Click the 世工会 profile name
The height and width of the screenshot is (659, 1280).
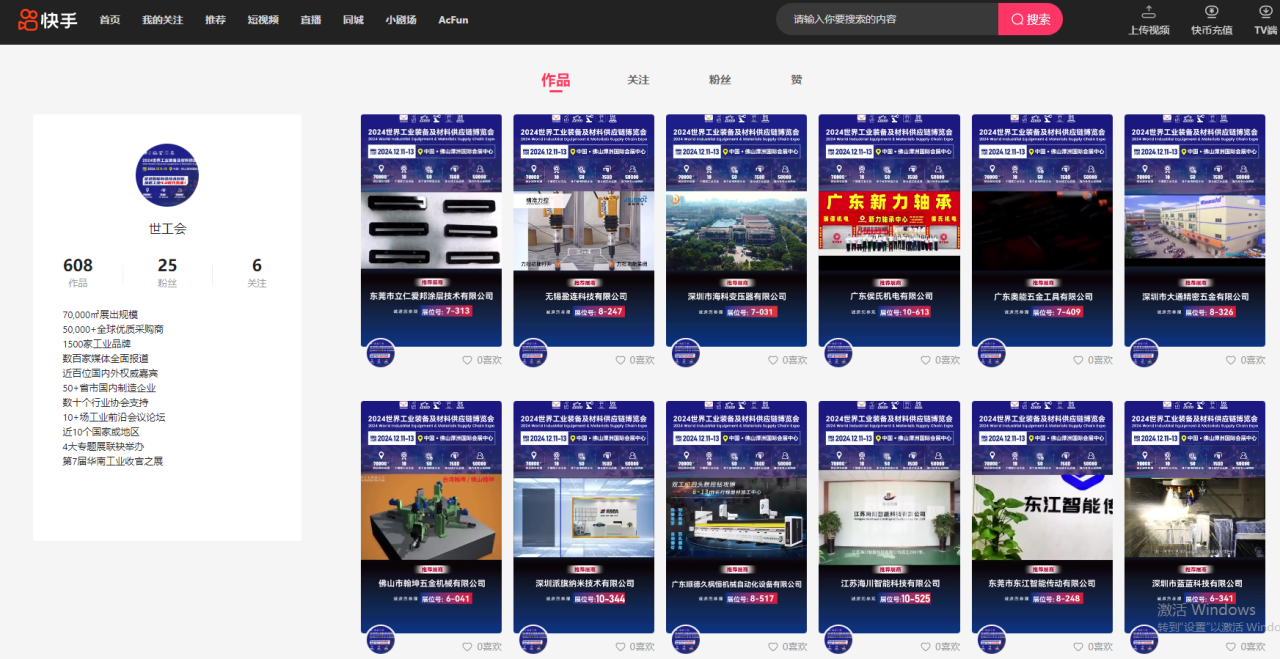click(167, 229)
